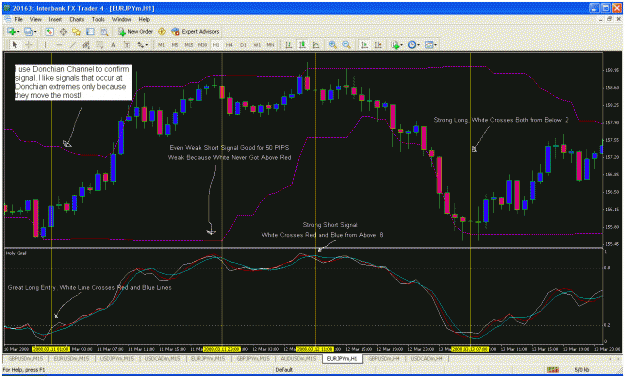Open the View menu
This screenshot has width=625, height=376.
35,19
